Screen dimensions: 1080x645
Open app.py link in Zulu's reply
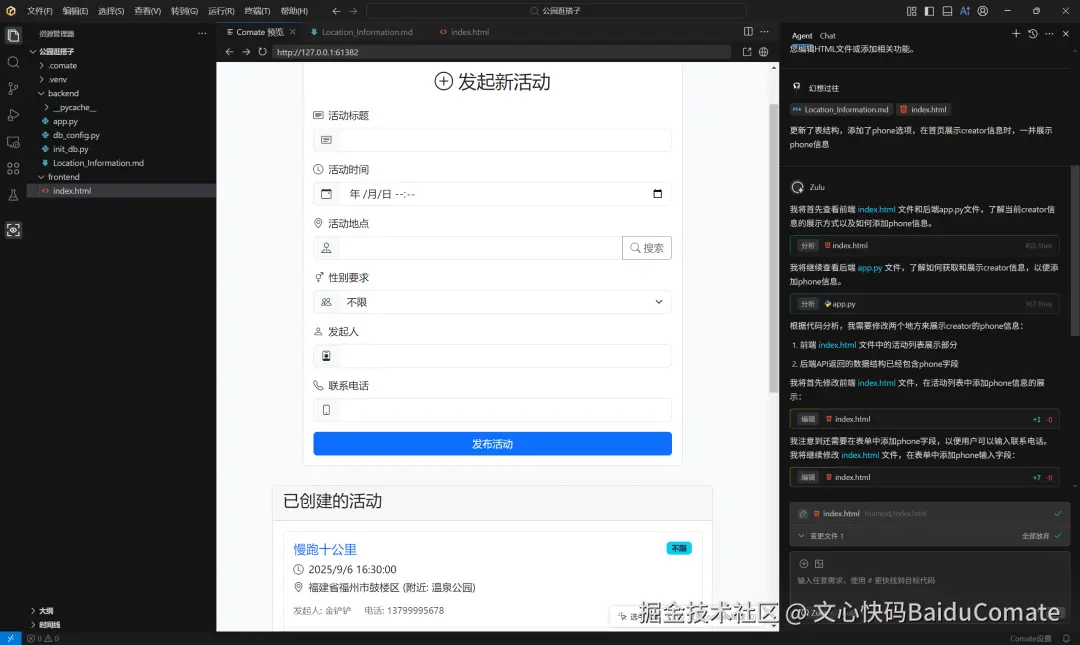(x=870, y=267)
